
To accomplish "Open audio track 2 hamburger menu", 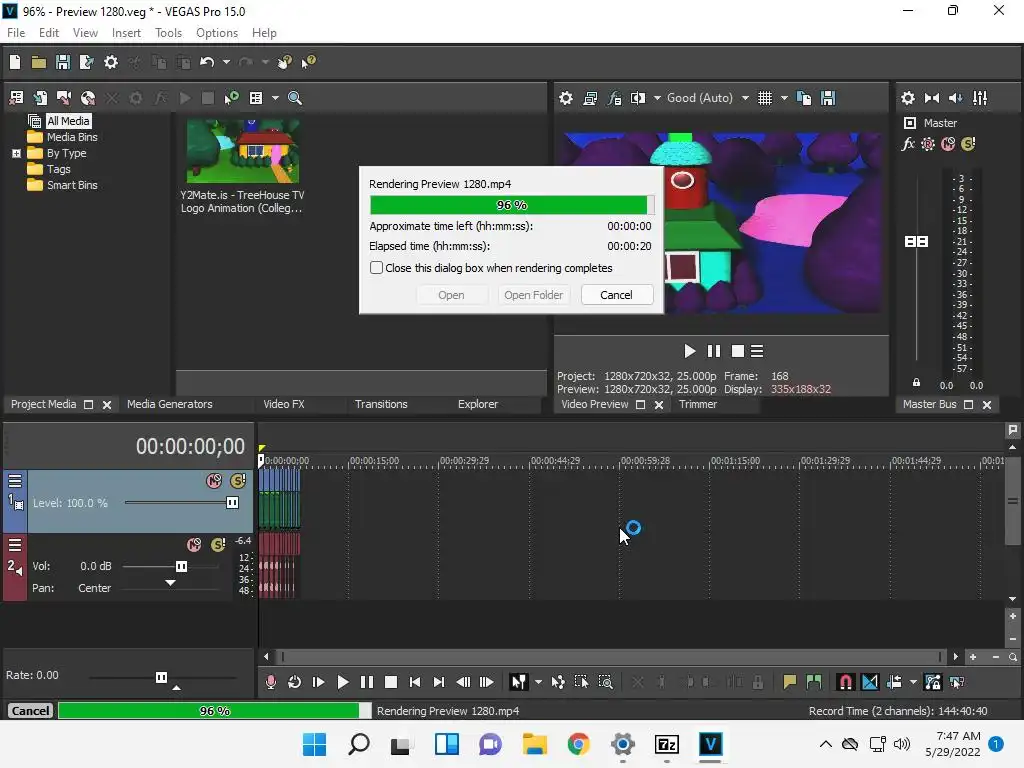I will [15, 545].
